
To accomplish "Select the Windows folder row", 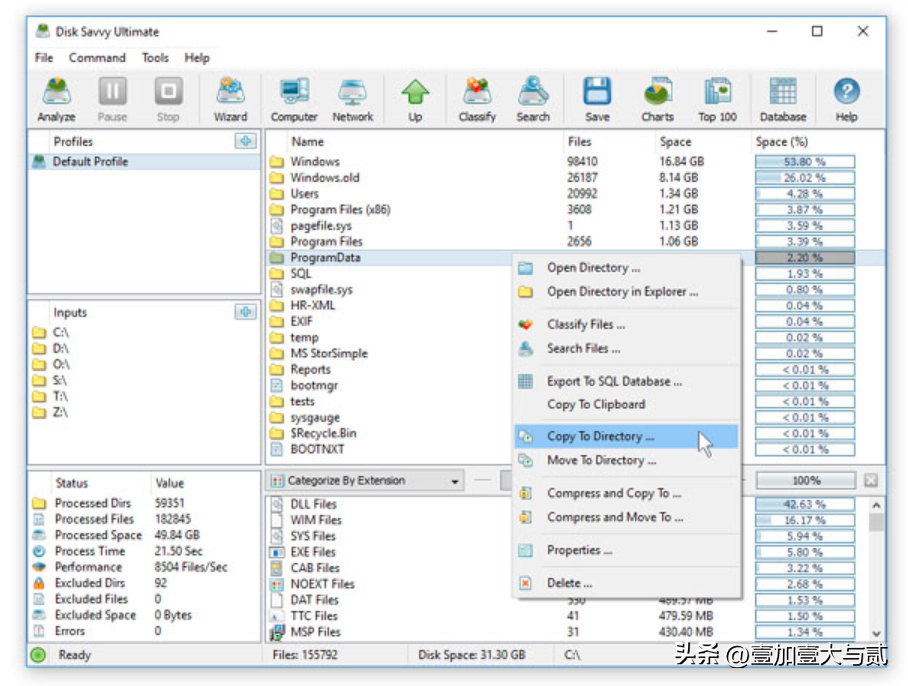I will 576,162.
